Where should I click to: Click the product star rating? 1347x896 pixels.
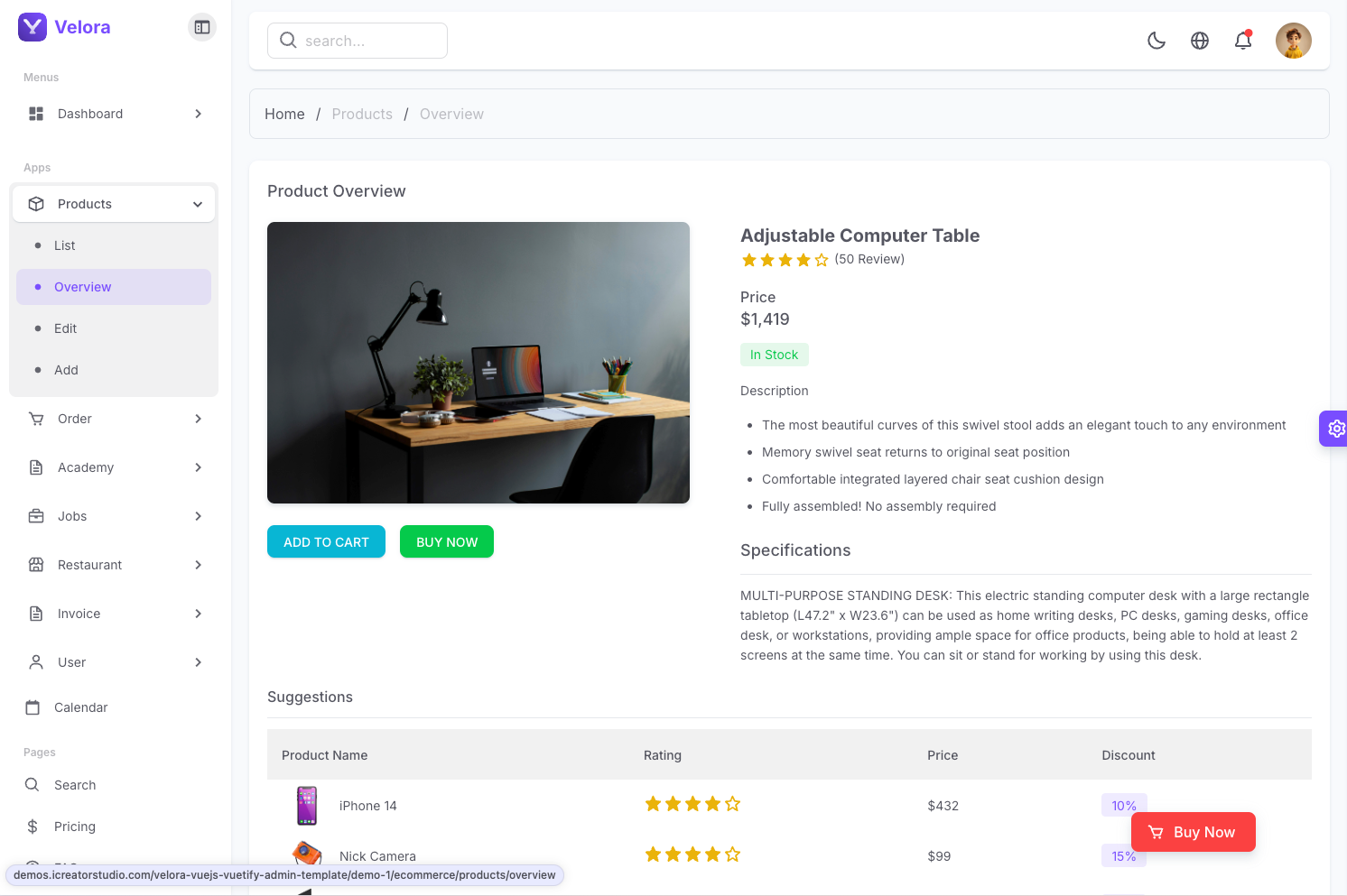[x=785, y=260]
